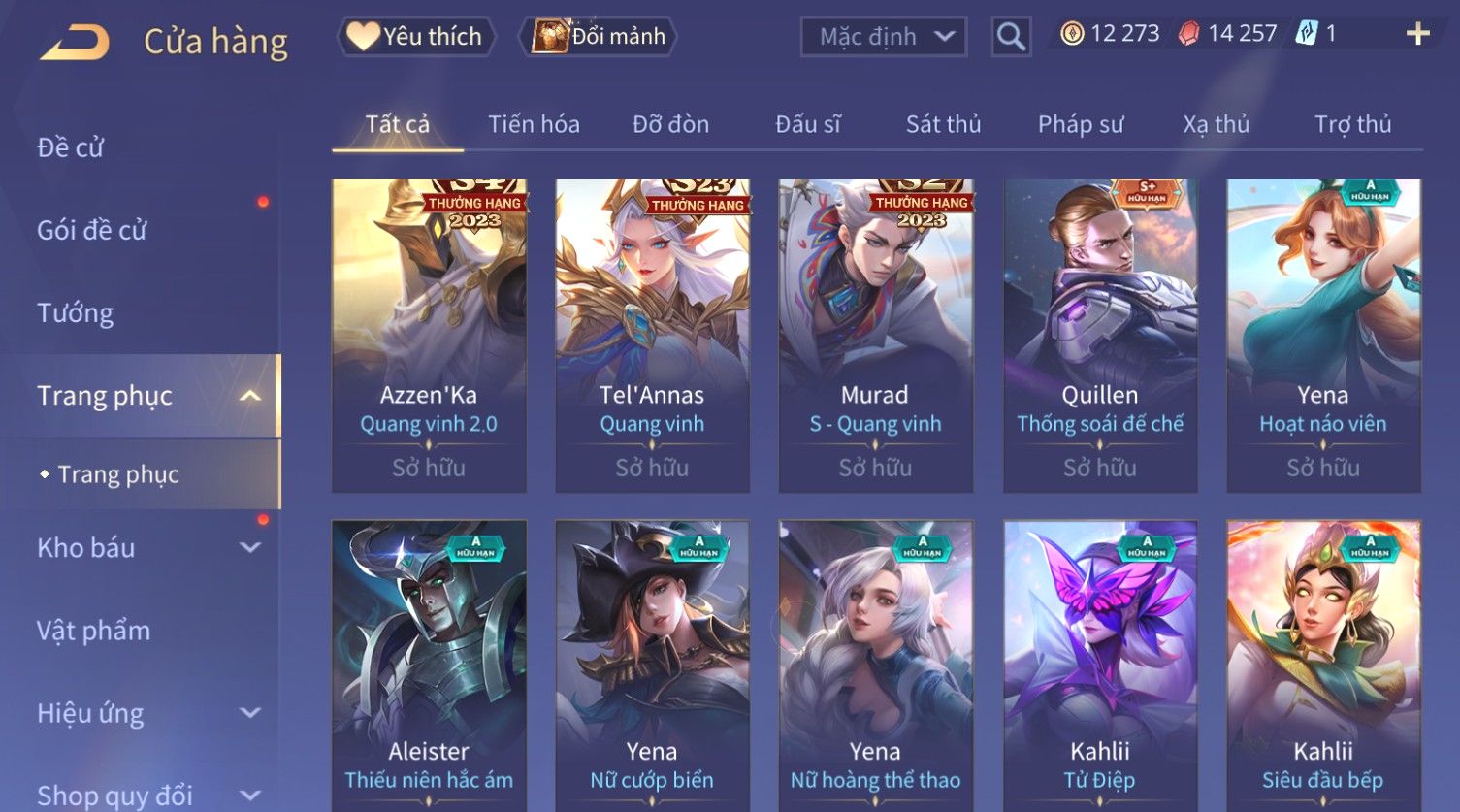Viewport: 1460px width, 812px height.
Task: Click the plus icon to add currency
Action: pos(1417,34)
